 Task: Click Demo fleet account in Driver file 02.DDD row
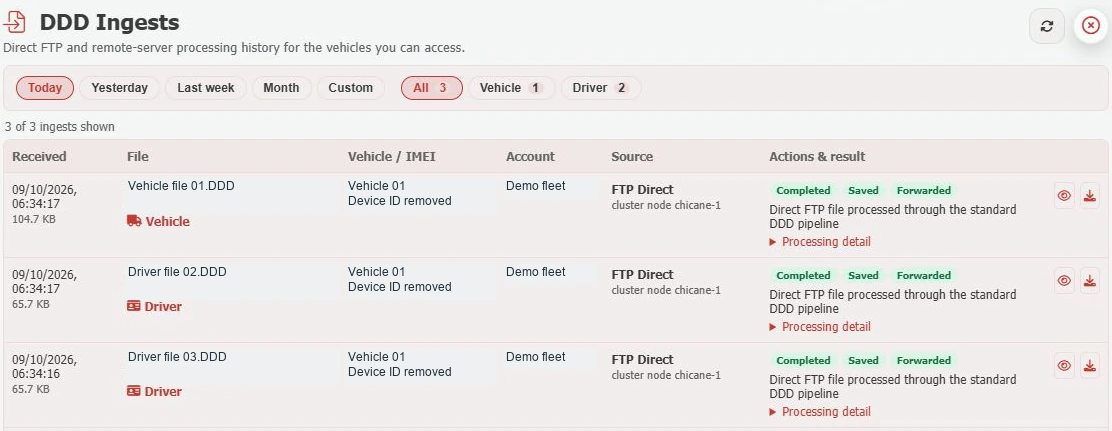pyautogui.click(x=535, y=272)
